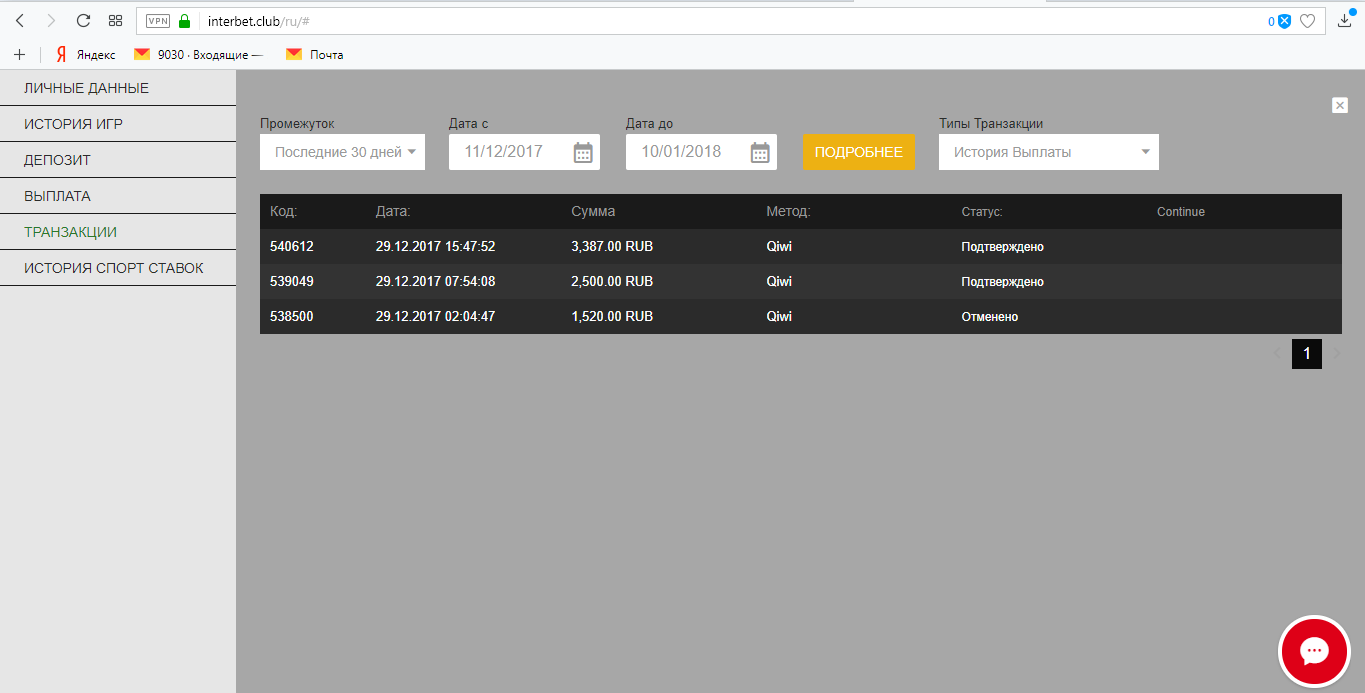
Task: Click the heart bookmark icon
Action: click(1307, 21)
